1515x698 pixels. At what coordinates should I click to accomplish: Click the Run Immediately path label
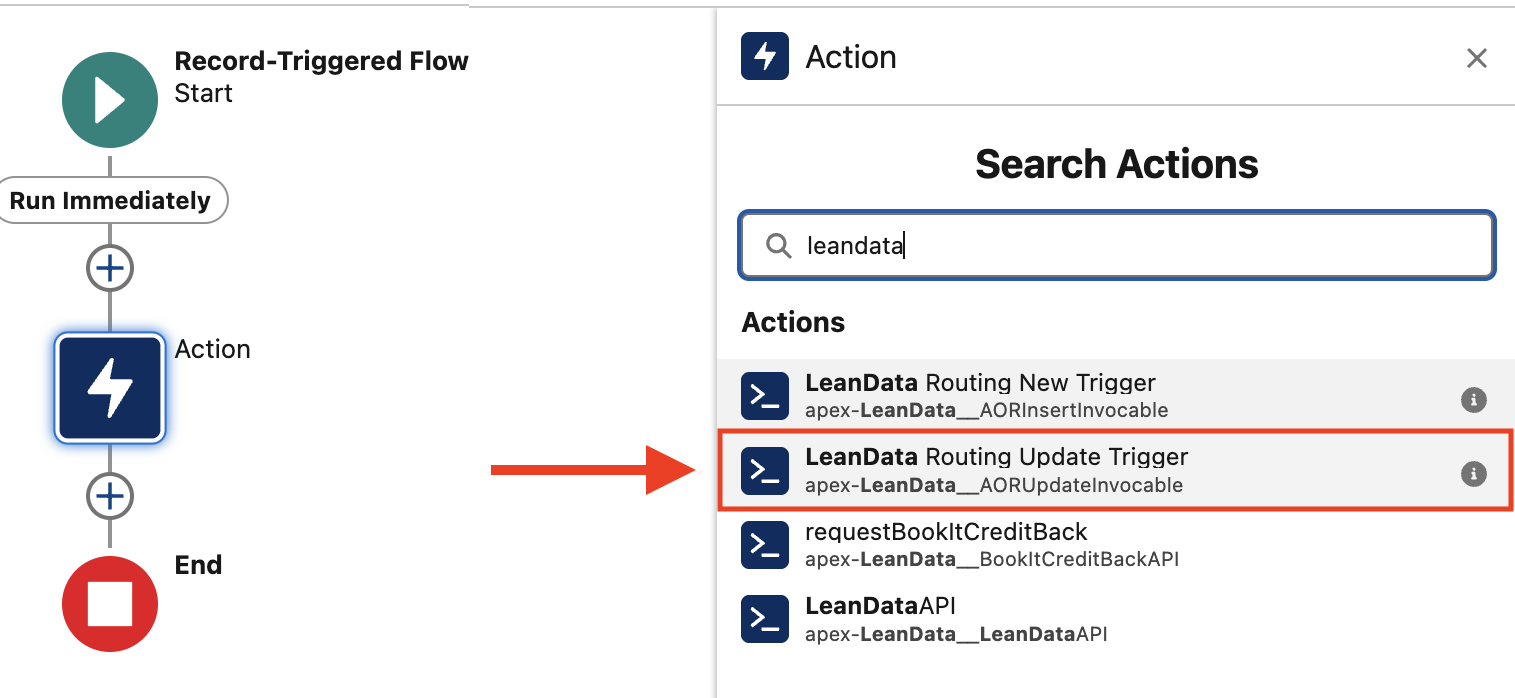point(110,201)
